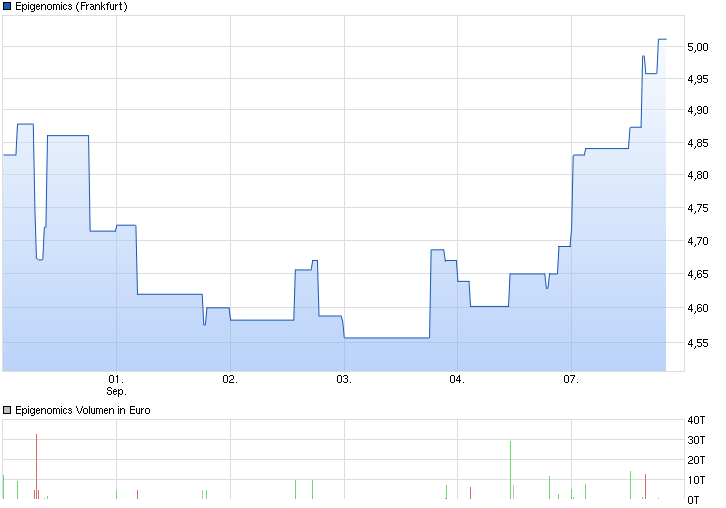726x508 pixels.
Task: Click the 4,70 price axis label
Action: point(698,241)
